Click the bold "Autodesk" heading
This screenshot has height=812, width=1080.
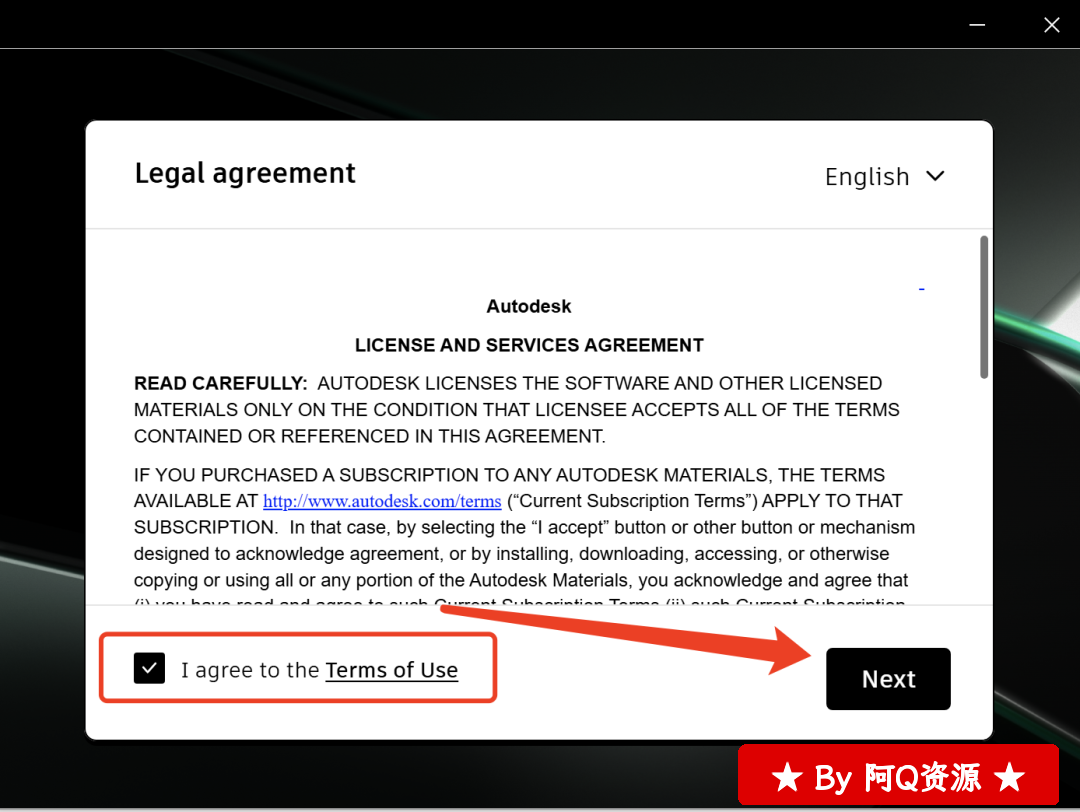[529, 306]
